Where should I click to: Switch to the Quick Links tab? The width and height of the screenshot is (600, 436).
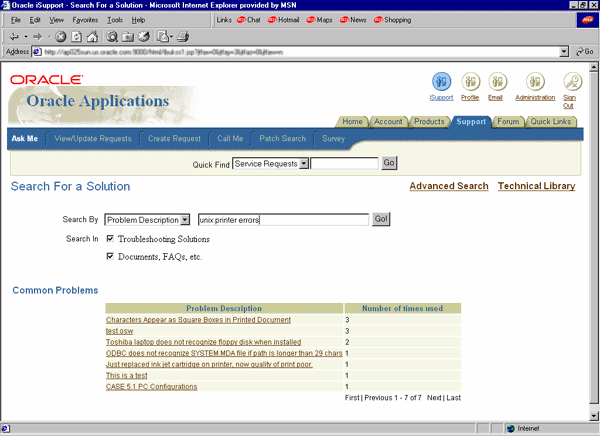(551, 122)
